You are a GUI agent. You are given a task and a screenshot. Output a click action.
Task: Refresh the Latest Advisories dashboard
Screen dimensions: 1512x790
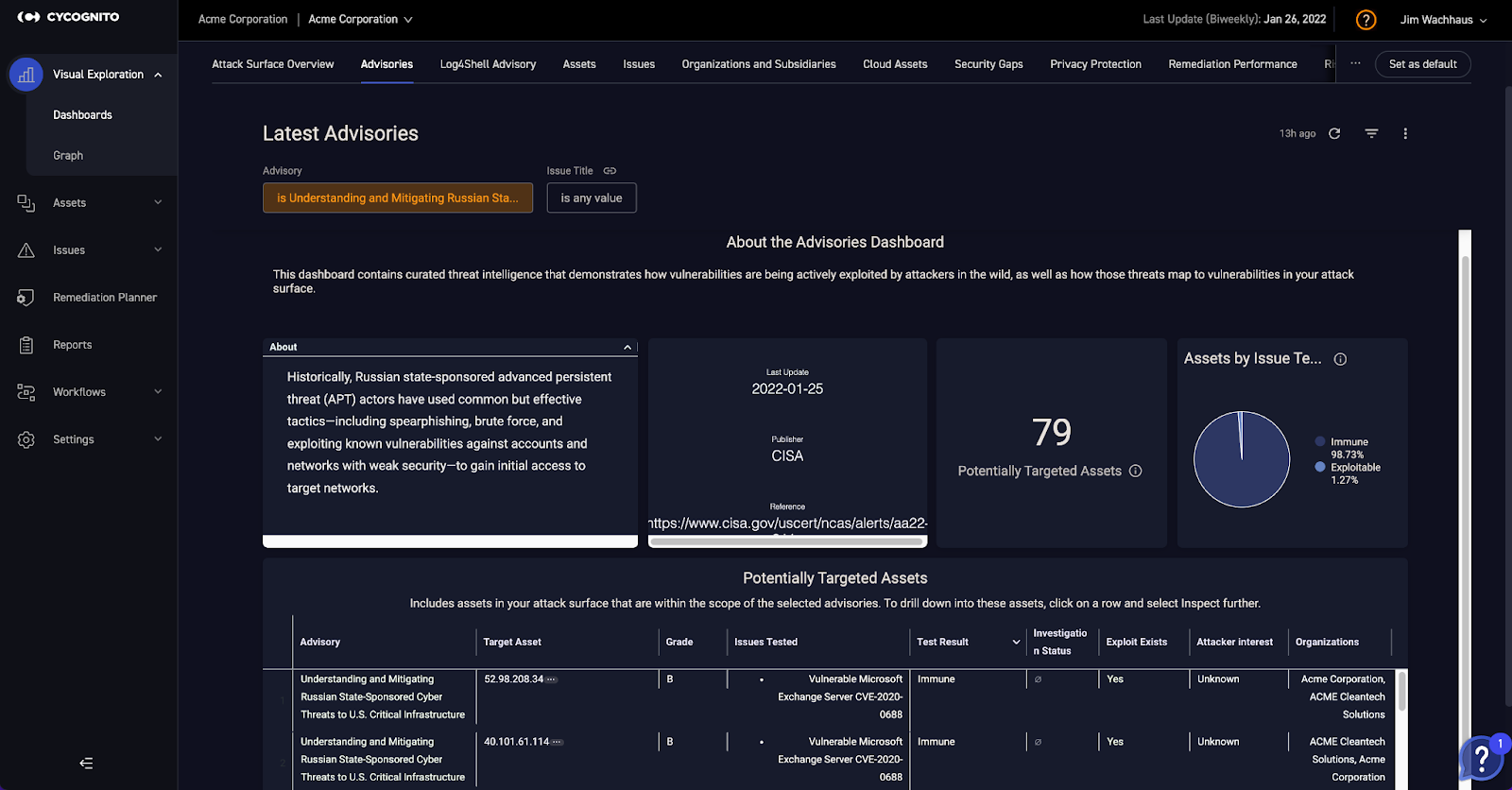(x=1334, y=133)
